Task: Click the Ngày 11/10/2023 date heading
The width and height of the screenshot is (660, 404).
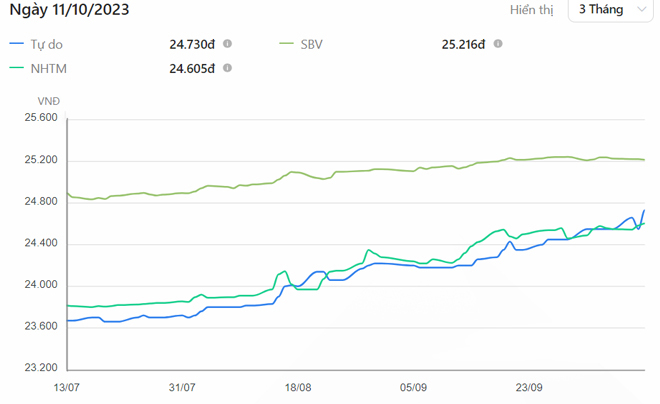Action: (x=68, y=10)
